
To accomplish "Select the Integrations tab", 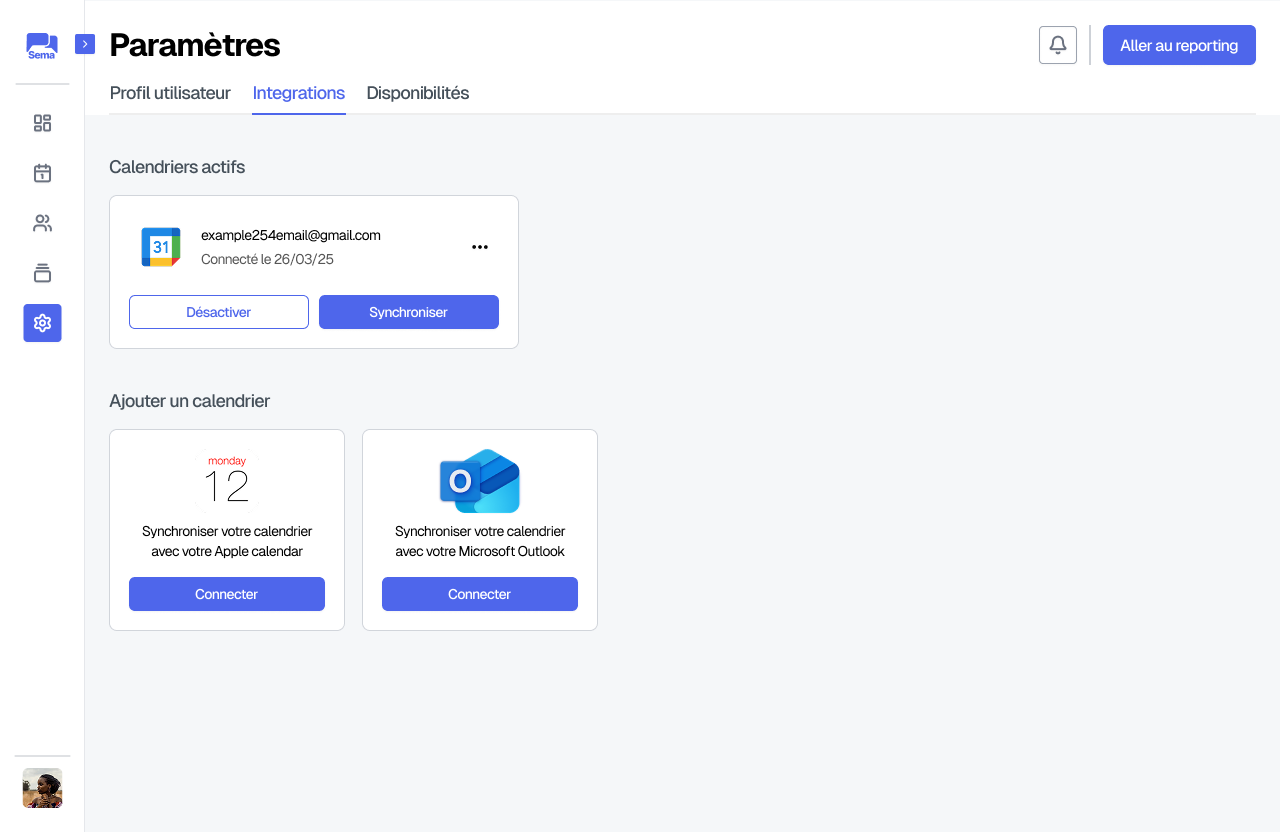I will pos(298,93).
